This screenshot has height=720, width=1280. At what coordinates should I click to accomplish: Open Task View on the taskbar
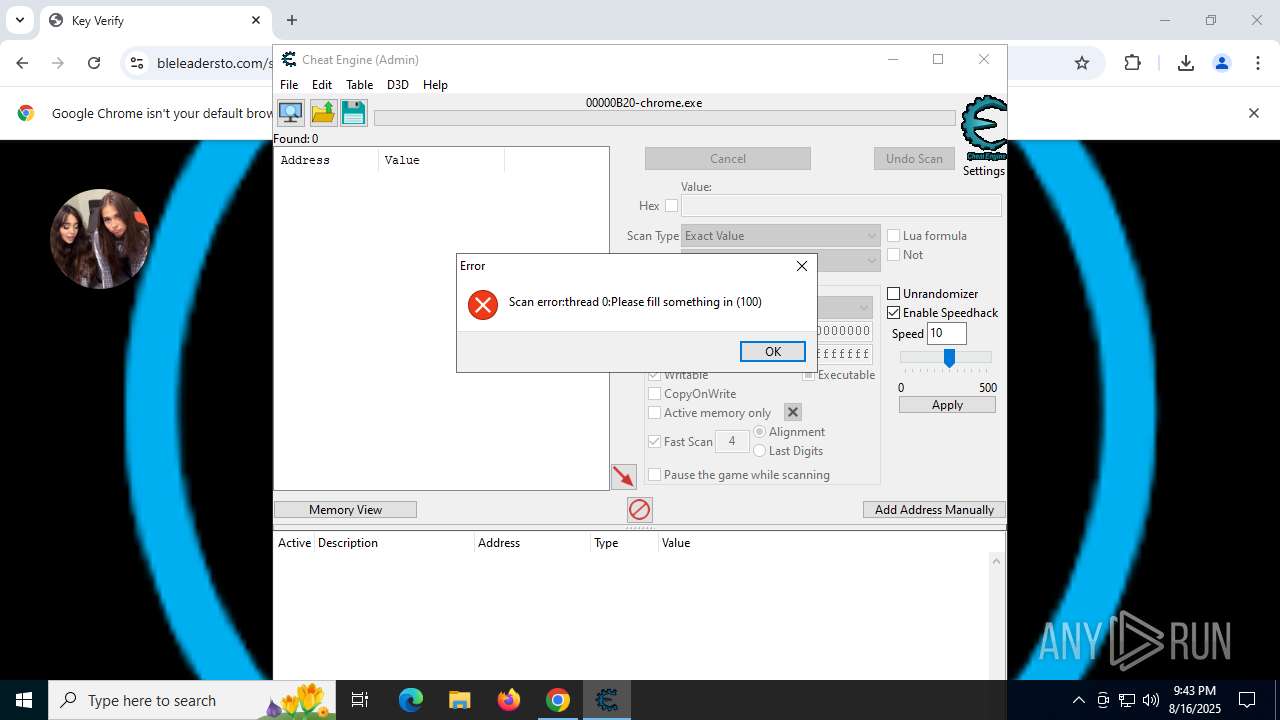coord(360,700)
